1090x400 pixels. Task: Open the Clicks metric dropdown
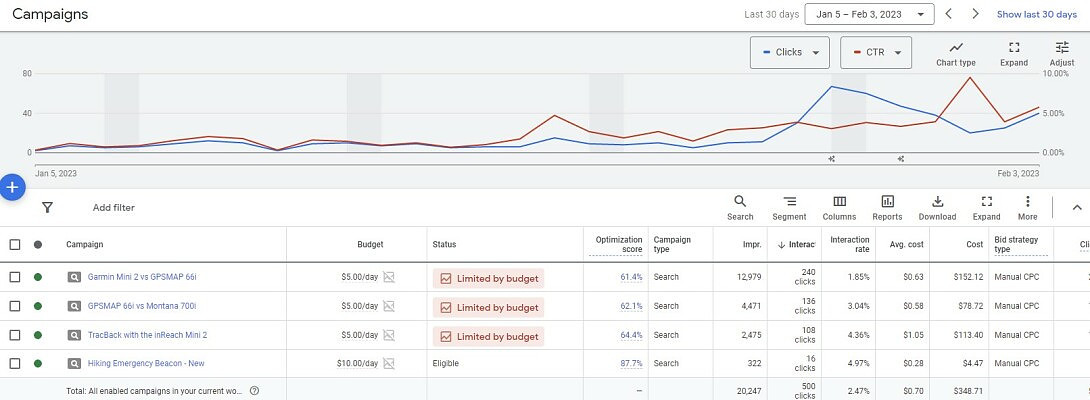pyautogui.click(x=790, y=53)
